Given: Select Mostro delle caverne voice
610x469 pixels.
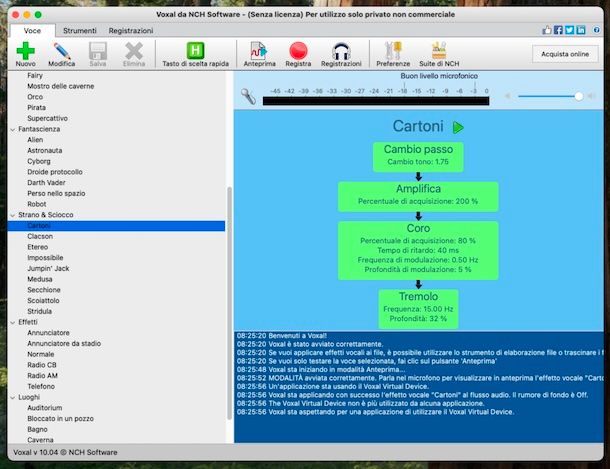Looking at the screenshot, I should coord(61,86).
